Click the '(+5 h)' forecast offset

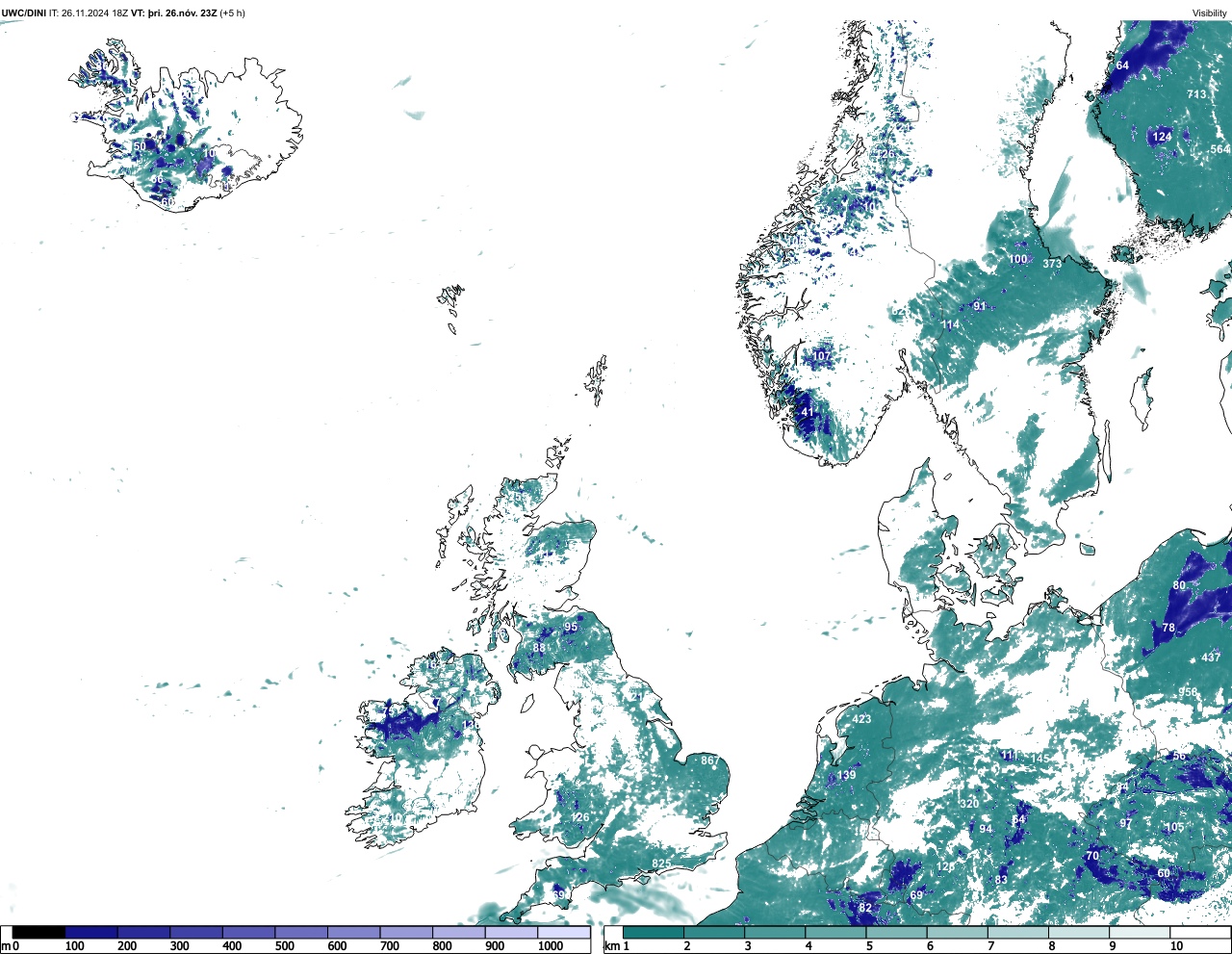(232, 13)
